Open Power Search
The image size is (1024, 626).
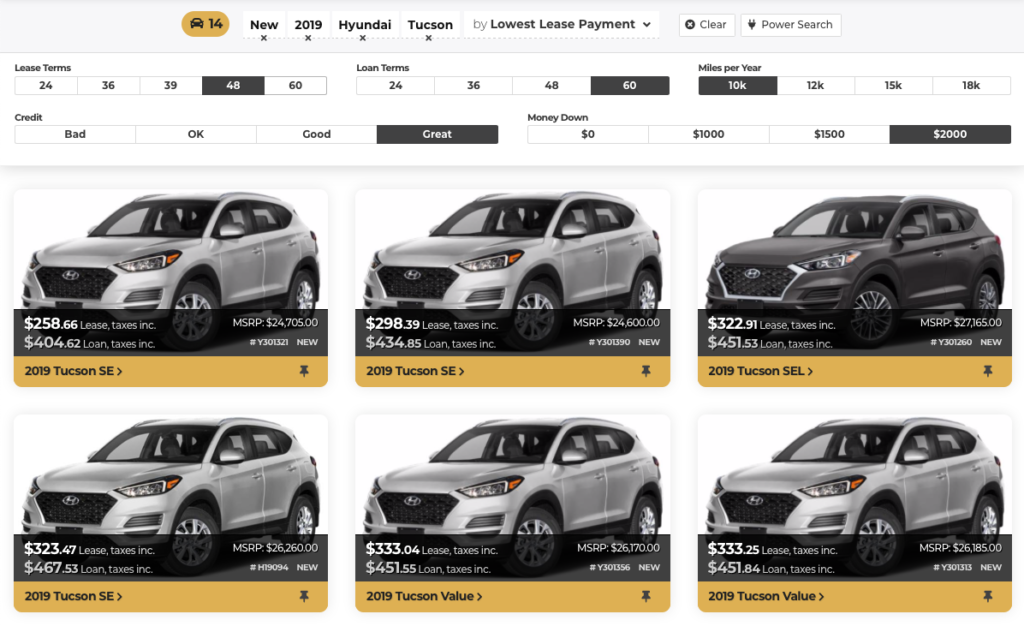790,25
